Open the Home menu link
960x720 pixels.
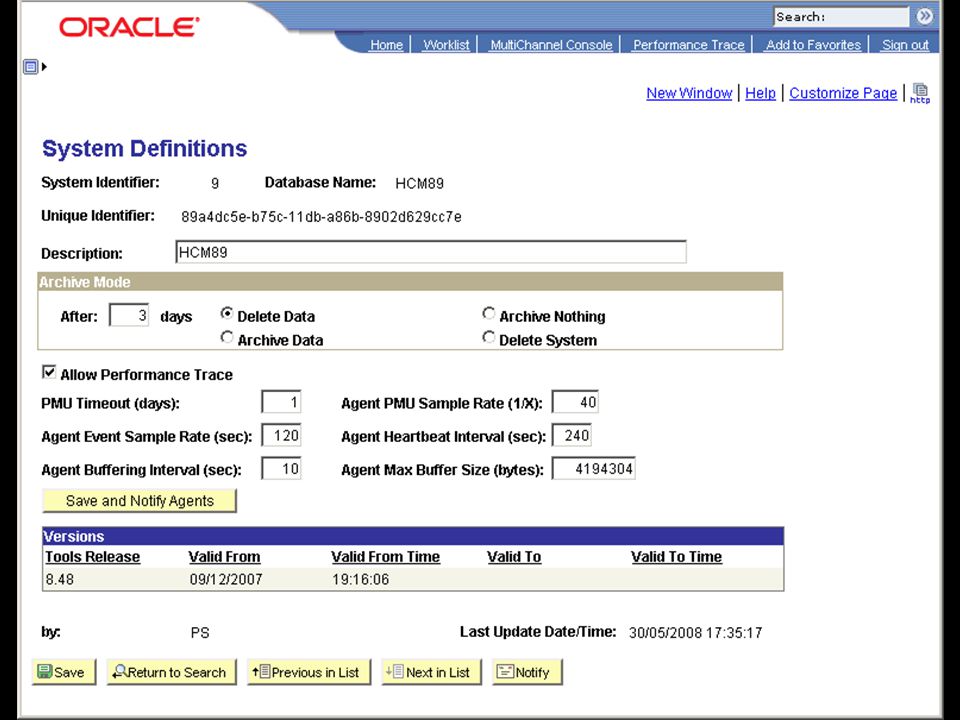coord(386,45)
